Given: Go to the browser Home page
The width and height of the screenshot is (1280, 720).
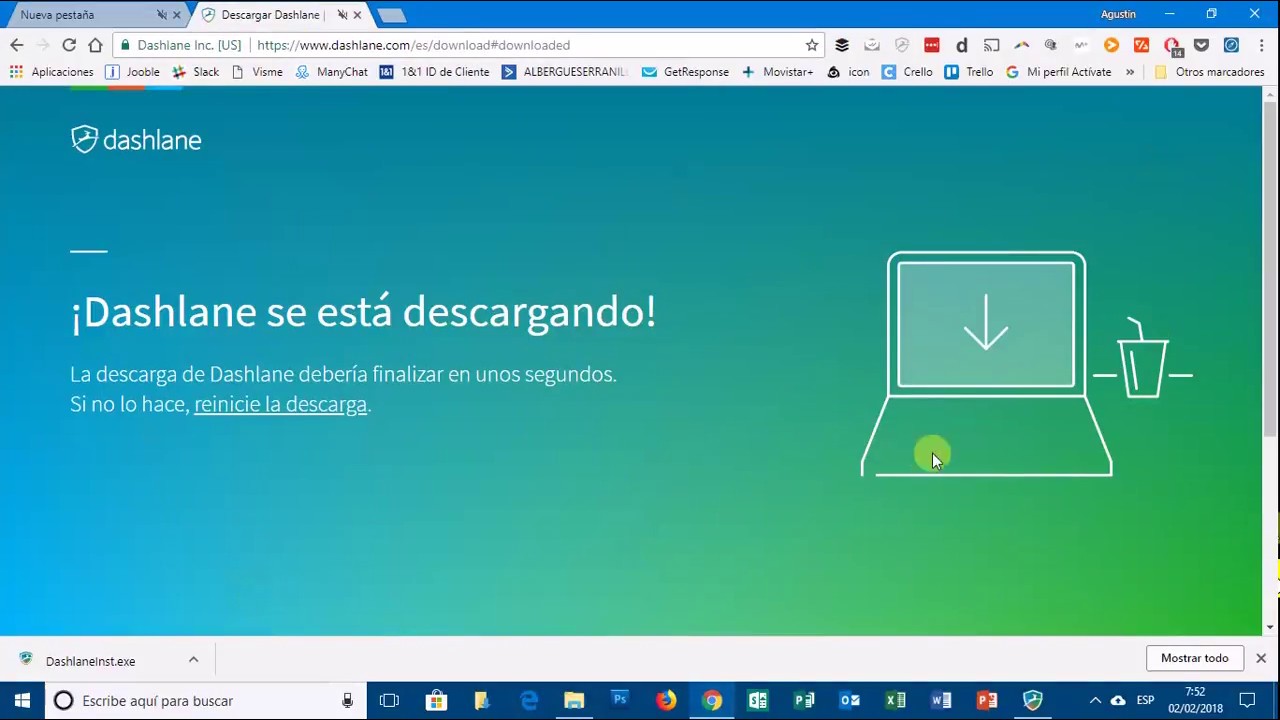Looking at the screenshot, I should [x=95, y=45].
